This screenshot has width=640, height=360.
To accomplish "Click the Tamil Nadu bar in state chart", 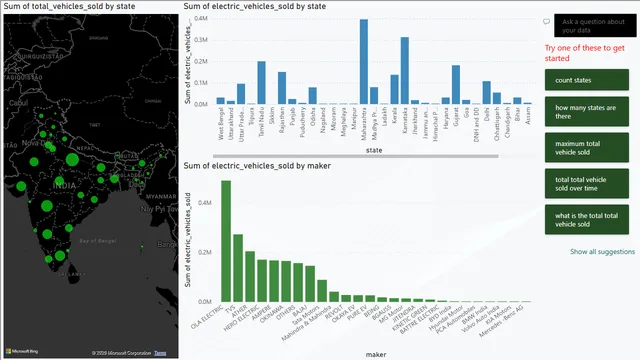I will 262,83.
